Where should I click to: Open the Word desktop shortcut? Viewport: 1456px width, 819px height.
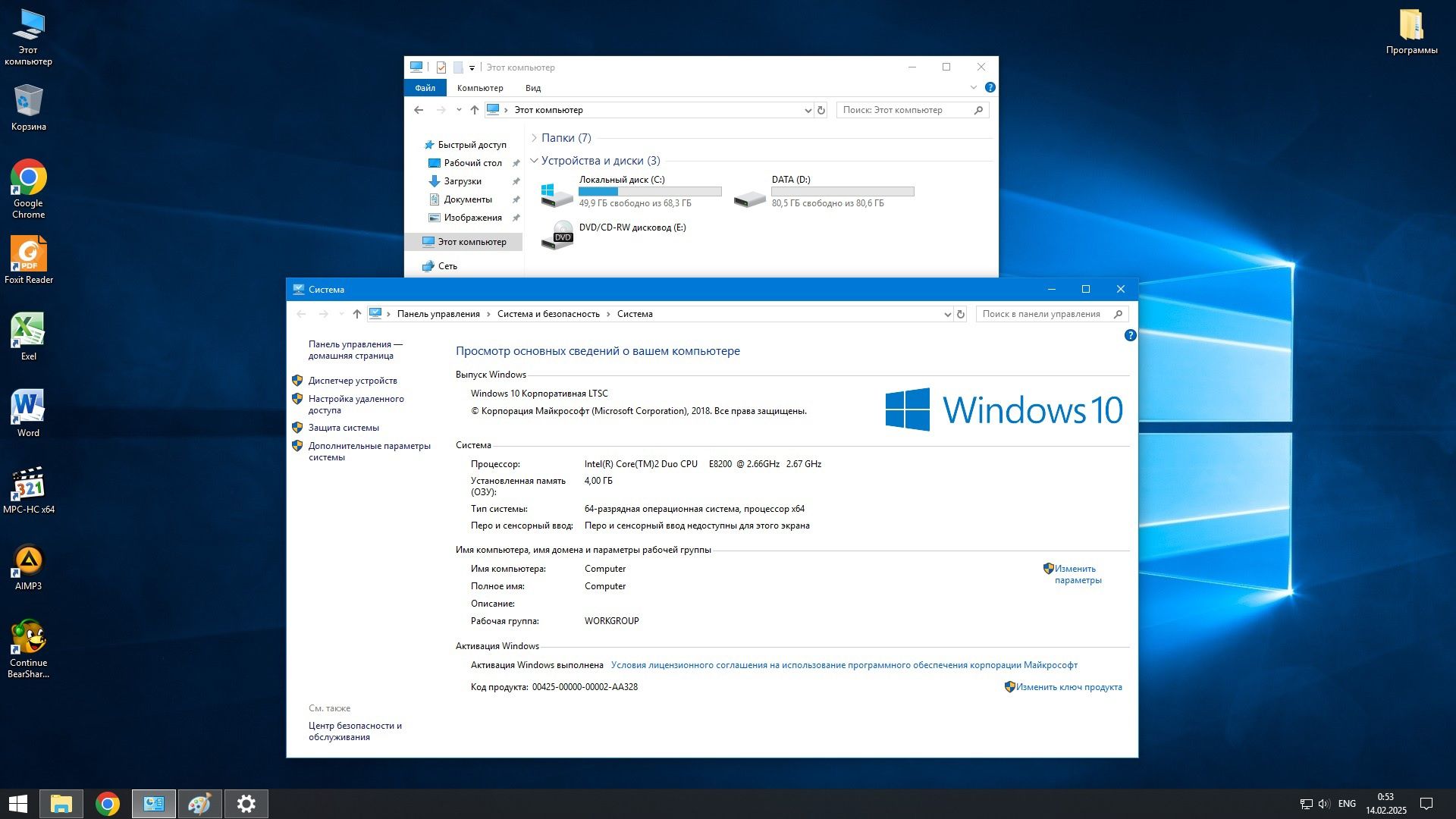[28, 413]
